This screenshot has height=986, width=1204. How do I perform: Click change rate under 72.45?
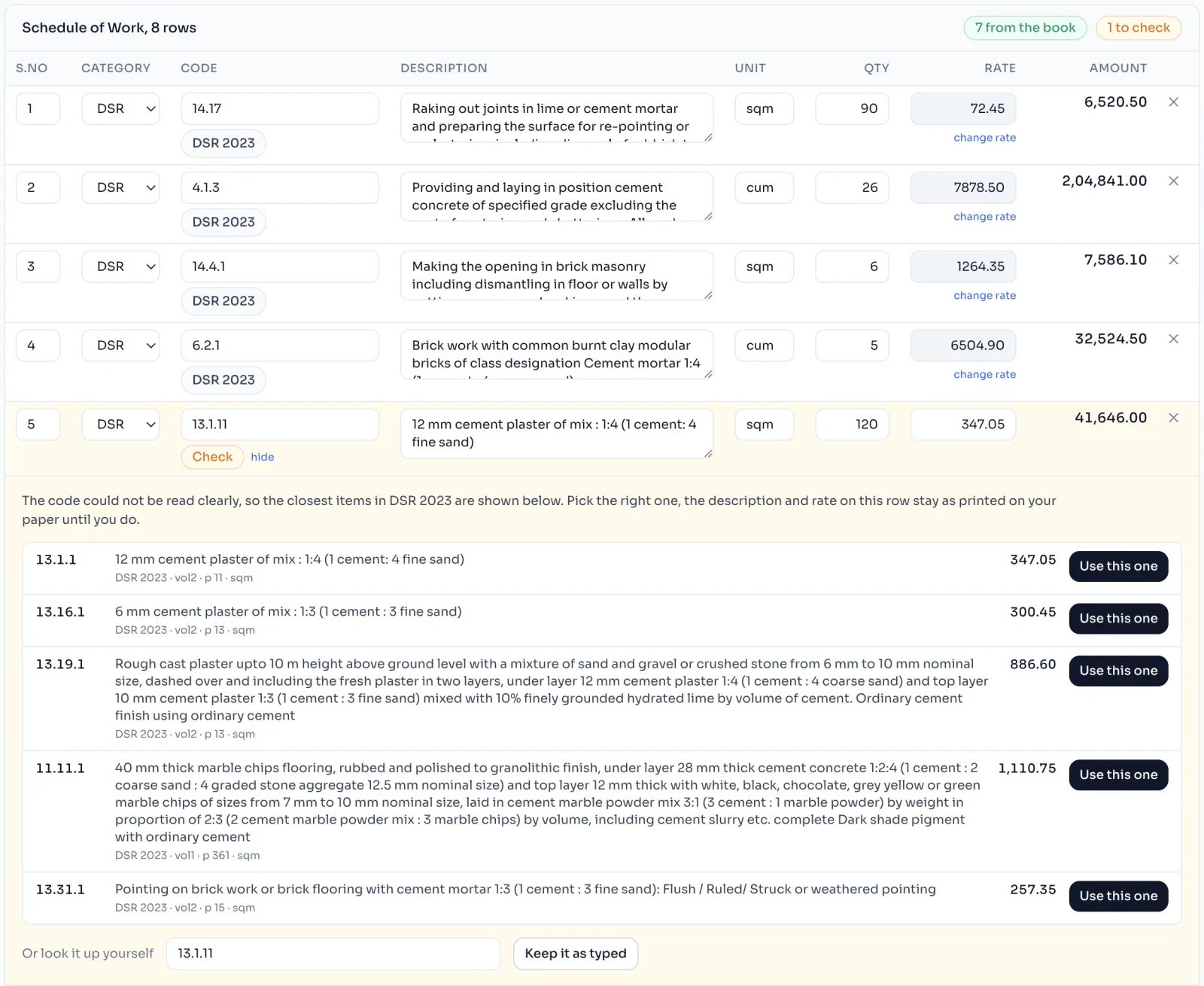click(x=984, y=138)
